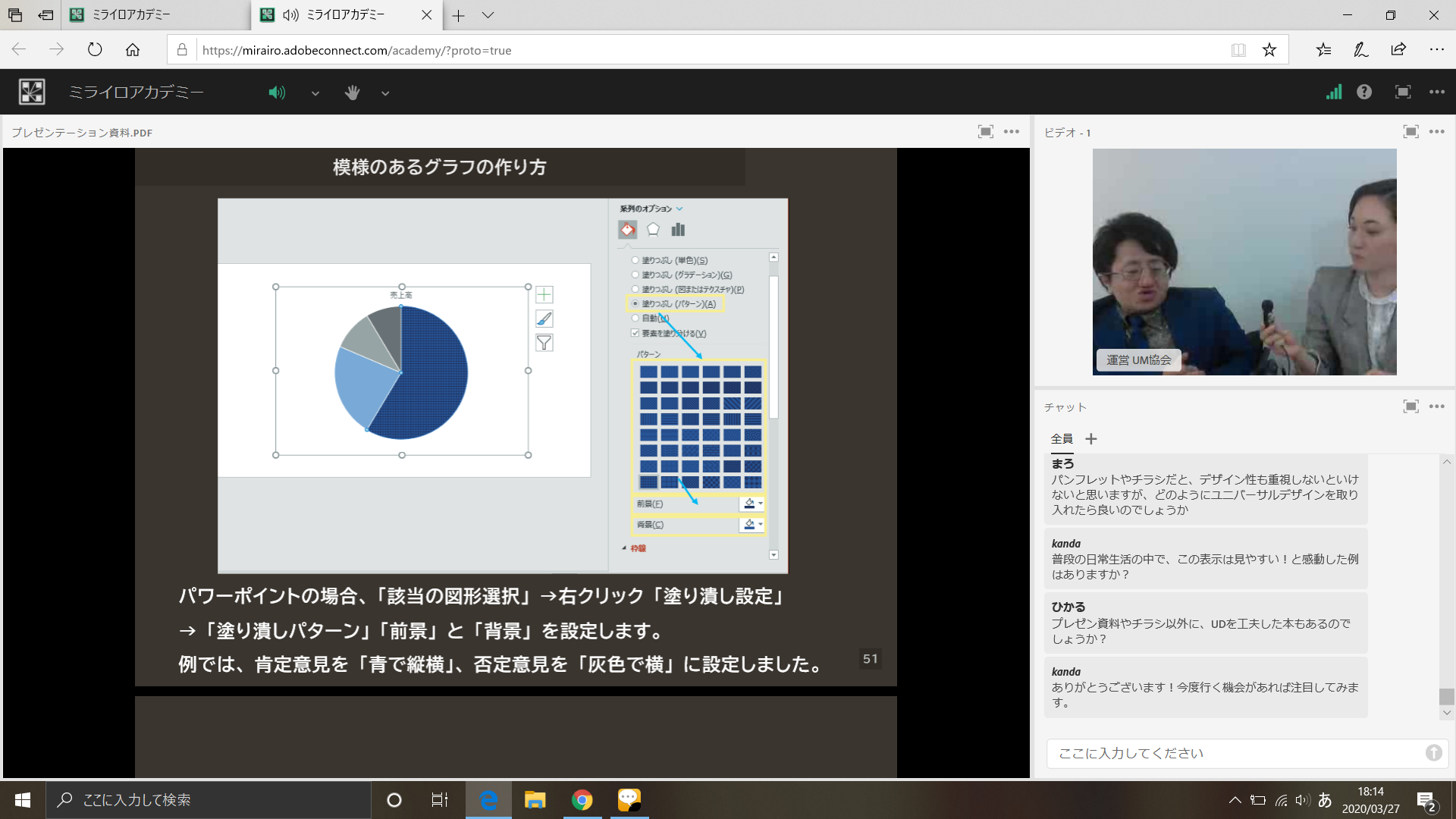
Task: Open reading view icon in address bar
Action: [x=1238, y=50]
